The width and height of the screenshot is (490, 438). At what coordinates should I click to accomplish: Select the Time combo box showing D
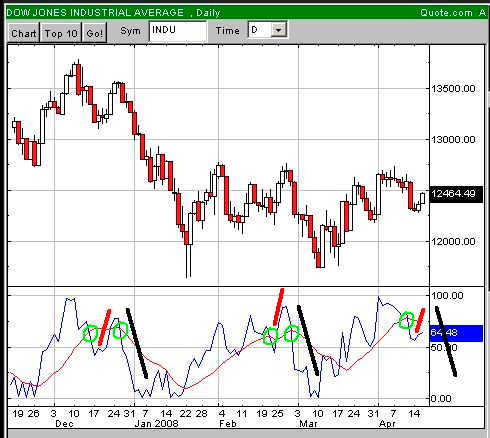tap(267, 30)
